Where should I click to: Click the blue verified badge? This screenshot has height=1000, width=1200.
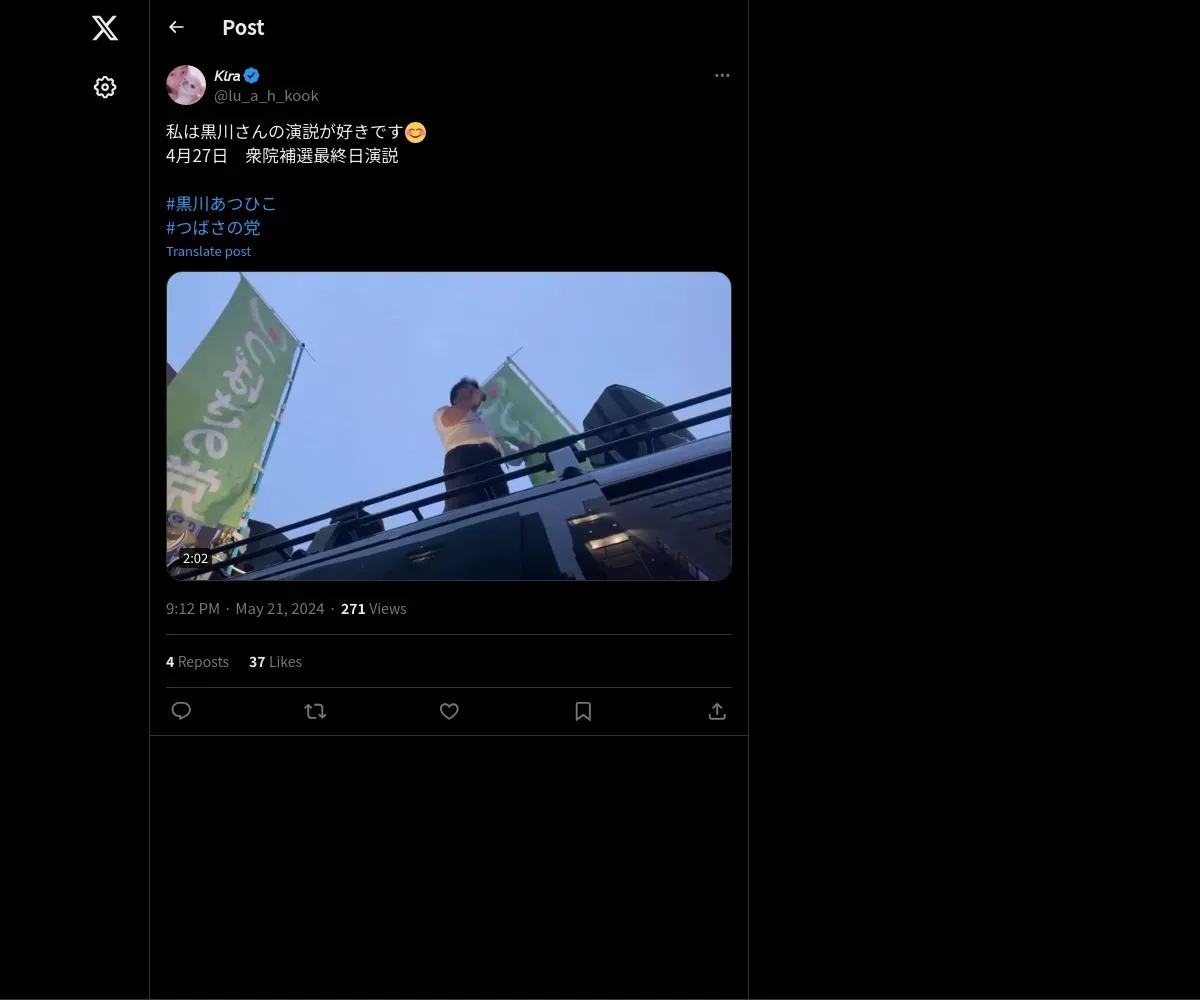tap(252, 75)
